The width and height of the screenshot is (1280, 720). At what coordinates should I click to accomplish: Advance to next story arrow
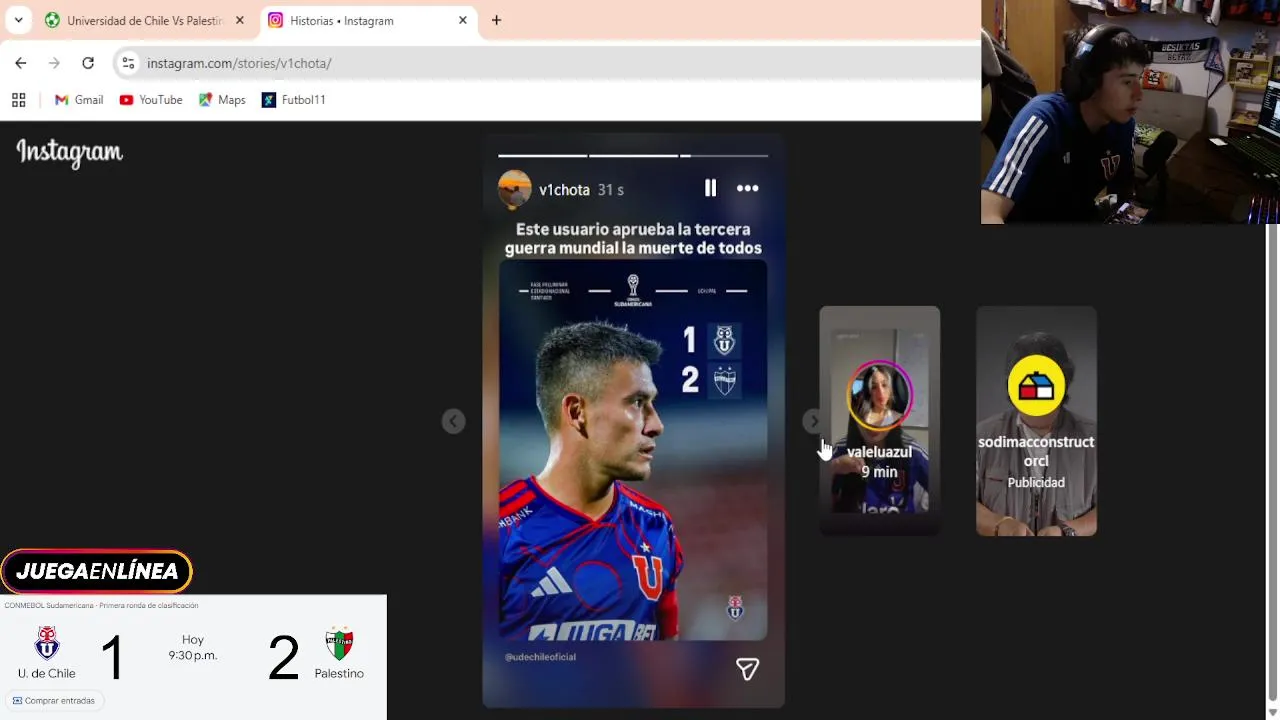pyautogui.click(x=812, y=421)
